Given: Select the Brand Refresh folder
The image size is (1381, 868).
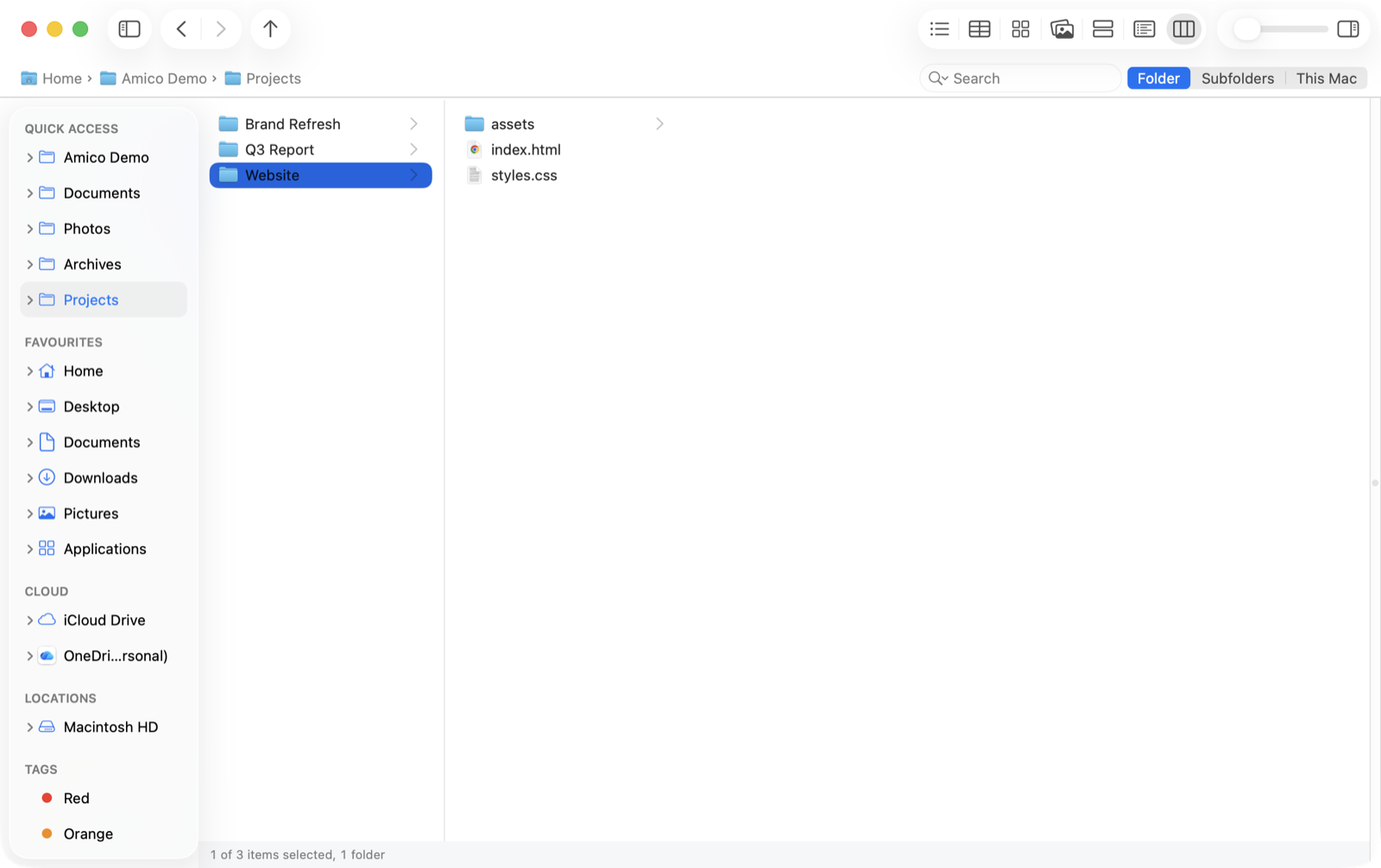Looking at the screenshot, I should 320,124.
